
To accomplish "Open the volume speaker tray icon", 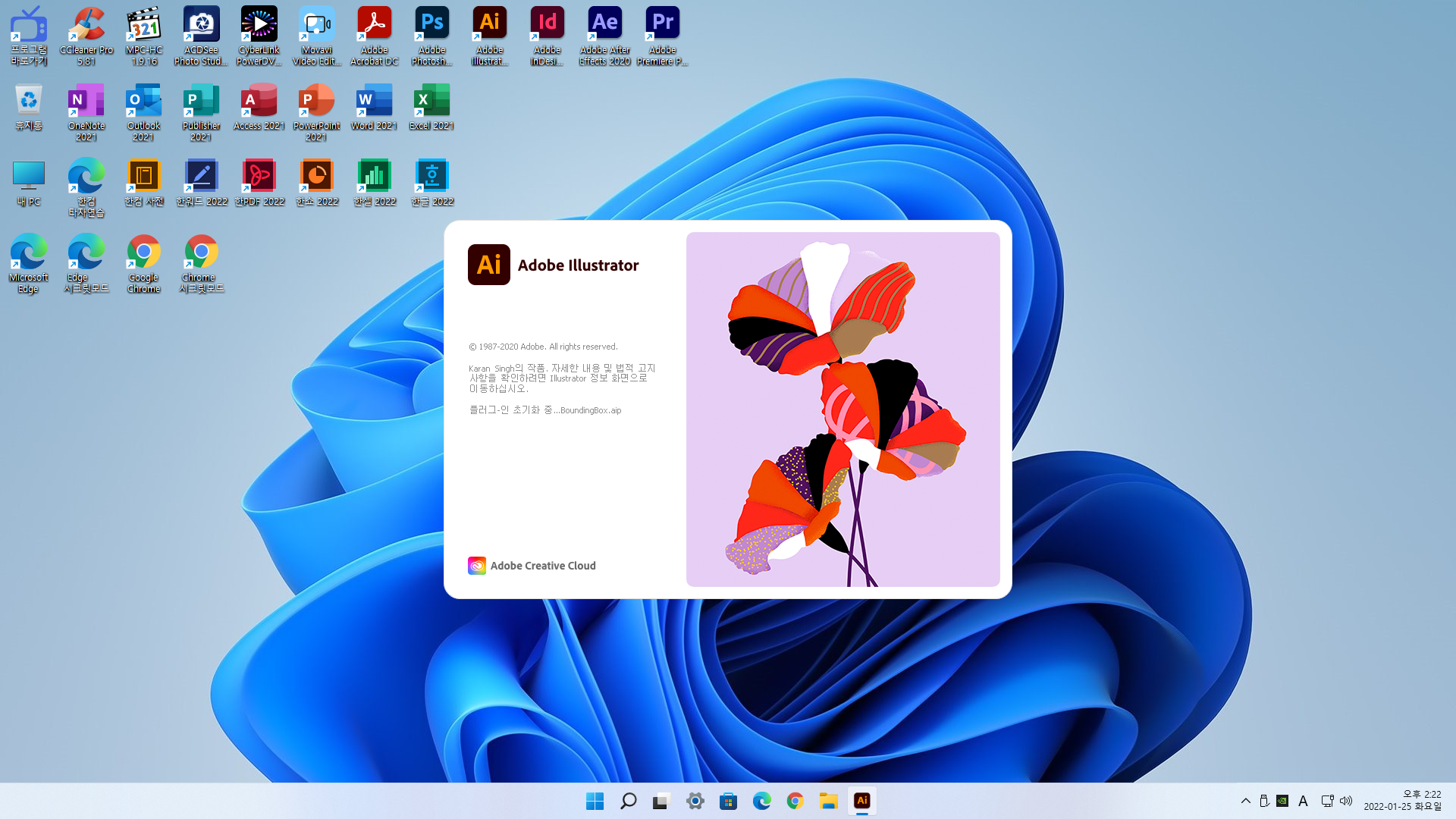I will coord(1346,801).
